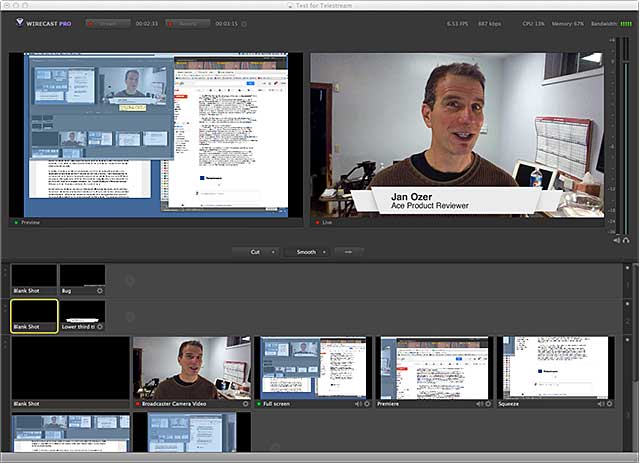
Task: Click the Record button in top toolbar
Action: tap(187, 22)
